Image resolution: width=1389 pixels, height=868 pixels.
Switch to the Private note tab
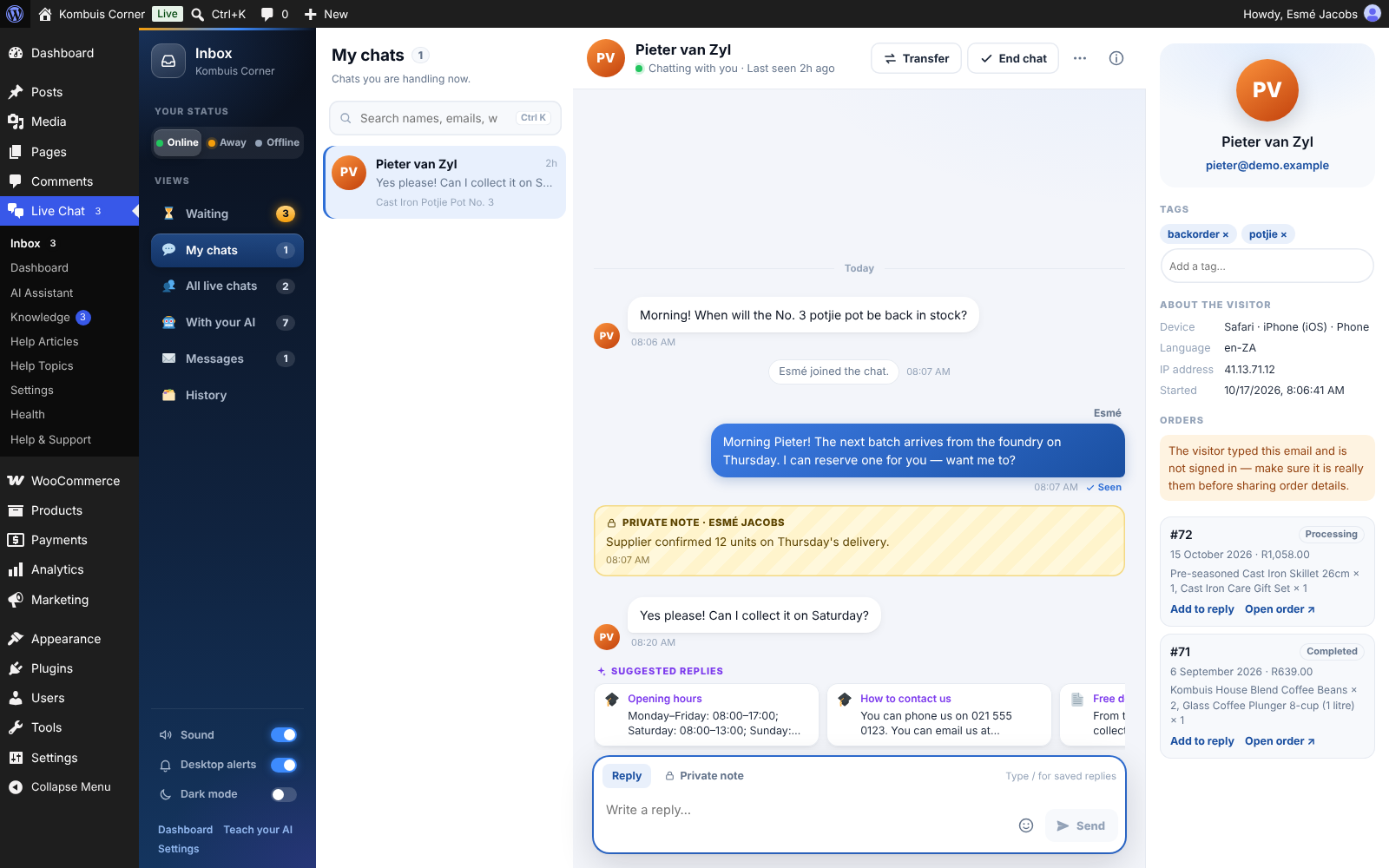click(704, 776)
